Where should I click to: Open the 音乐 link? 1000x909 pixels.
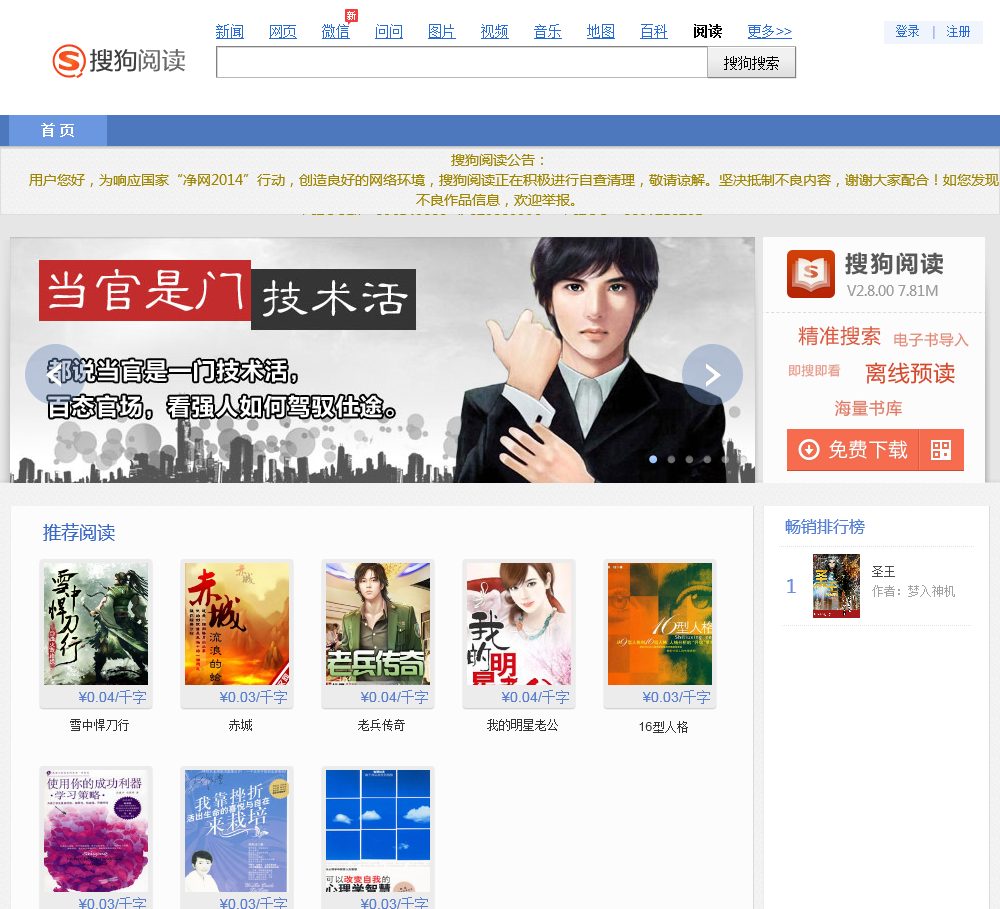coord(547,31)
